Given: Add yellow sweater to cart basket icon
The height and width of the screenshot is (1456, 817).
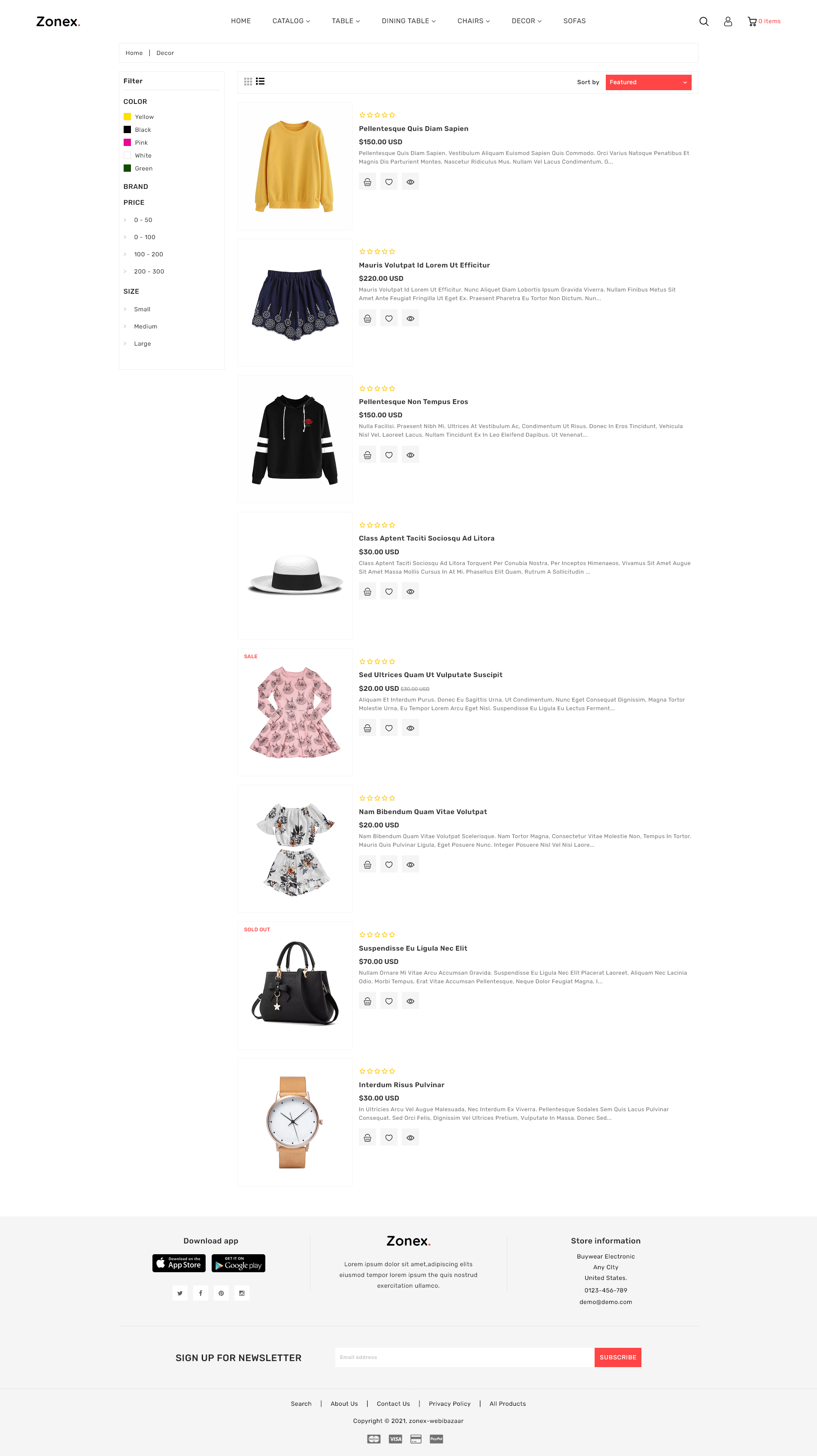Looking at the screenshot, I should pos(367,182).
